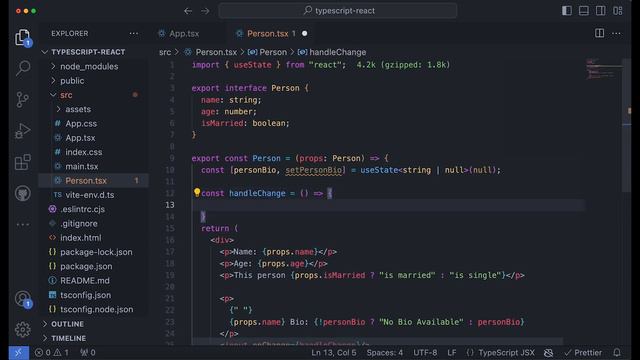Open the GitHub view in activity bar

23,193
